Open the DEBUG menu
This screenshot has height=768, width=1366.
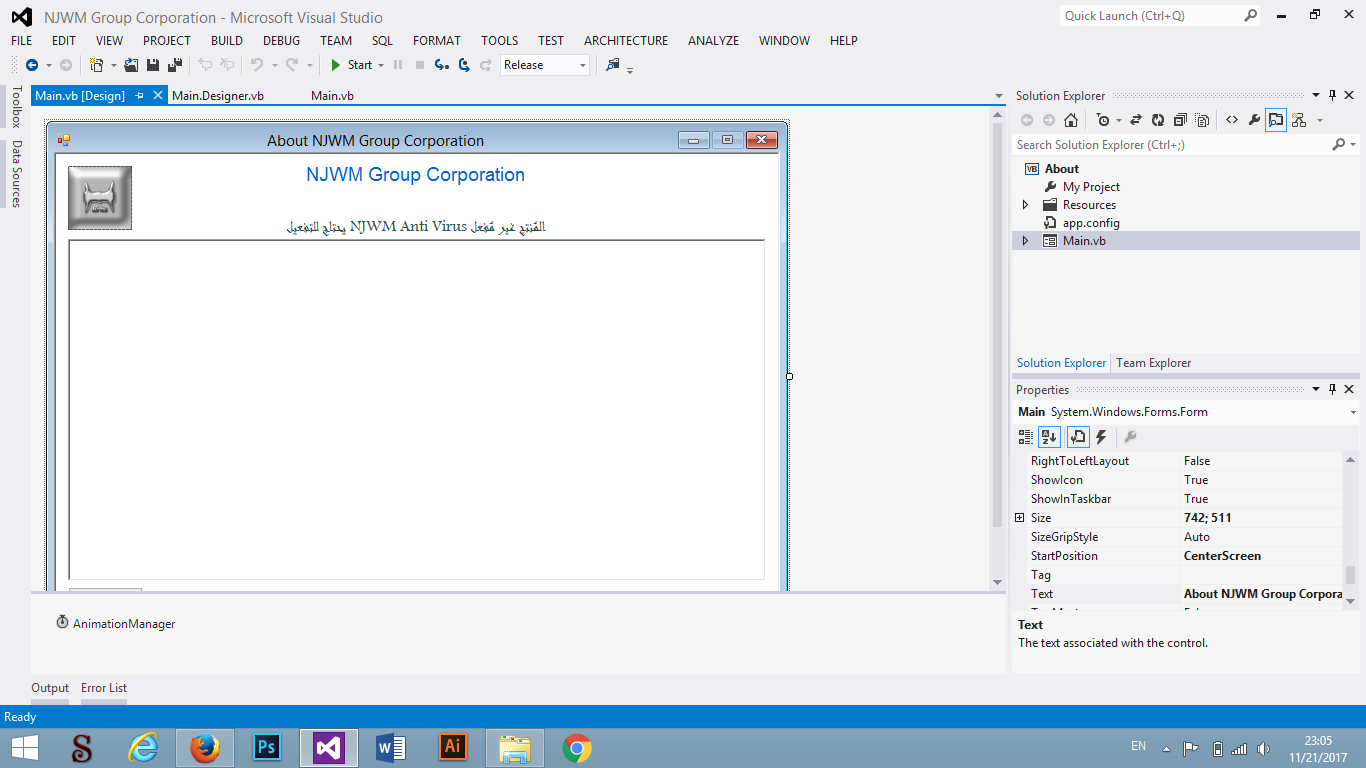coord(281,41)
